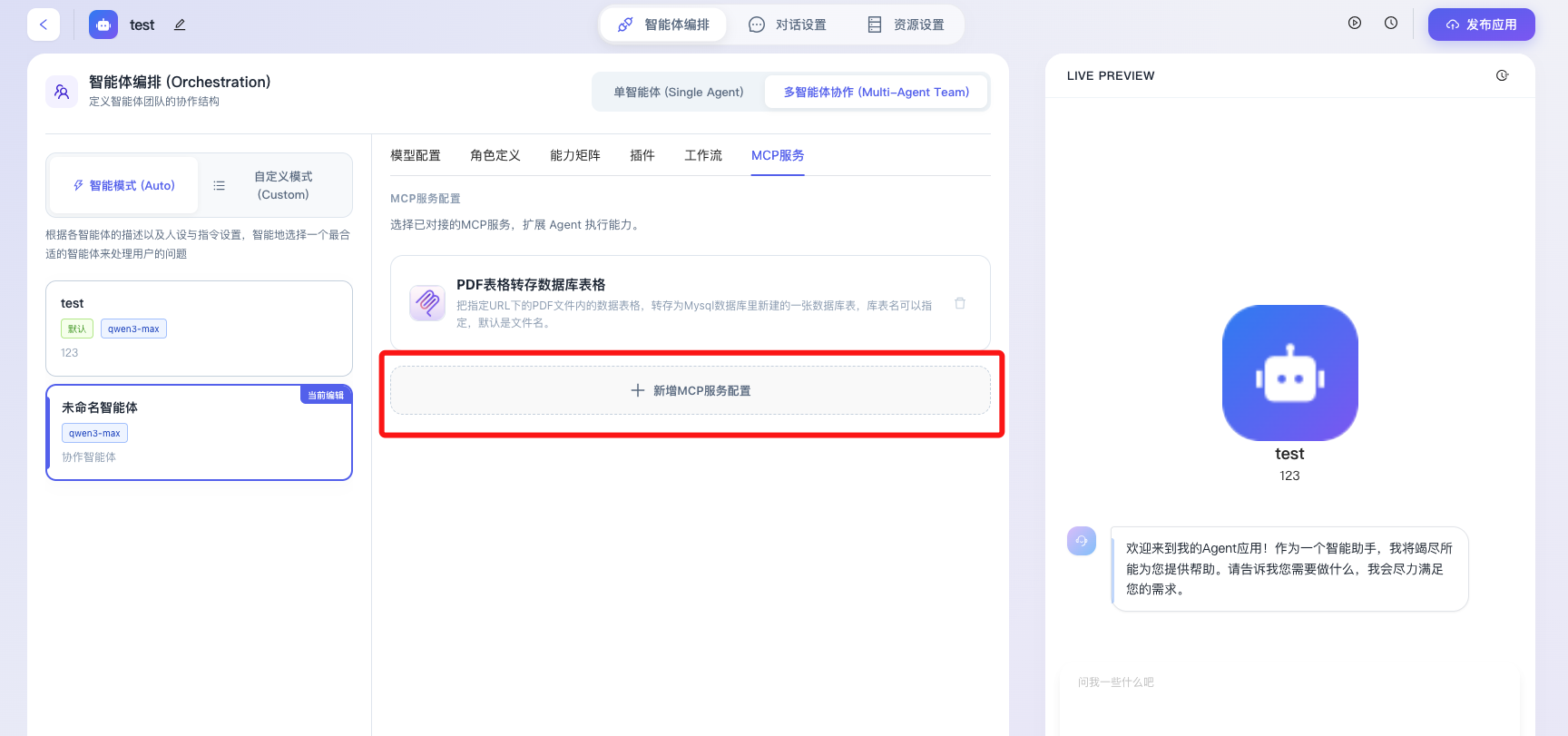The height and width of the screenshot is (736, 1568).
Task: Go to the 对话设置 section
Action: click(x=788, y=25)
